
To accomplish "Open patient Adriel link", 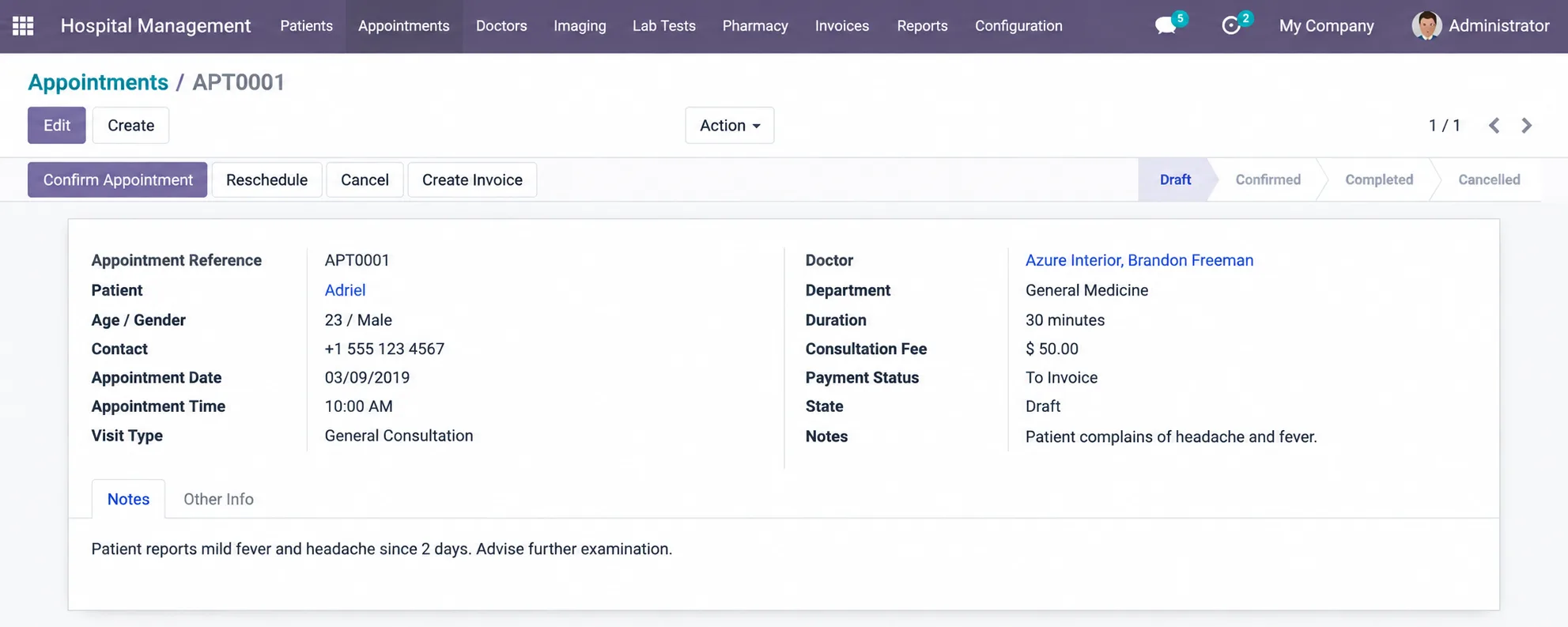I will pyautogui.click(x=345, y=290).
